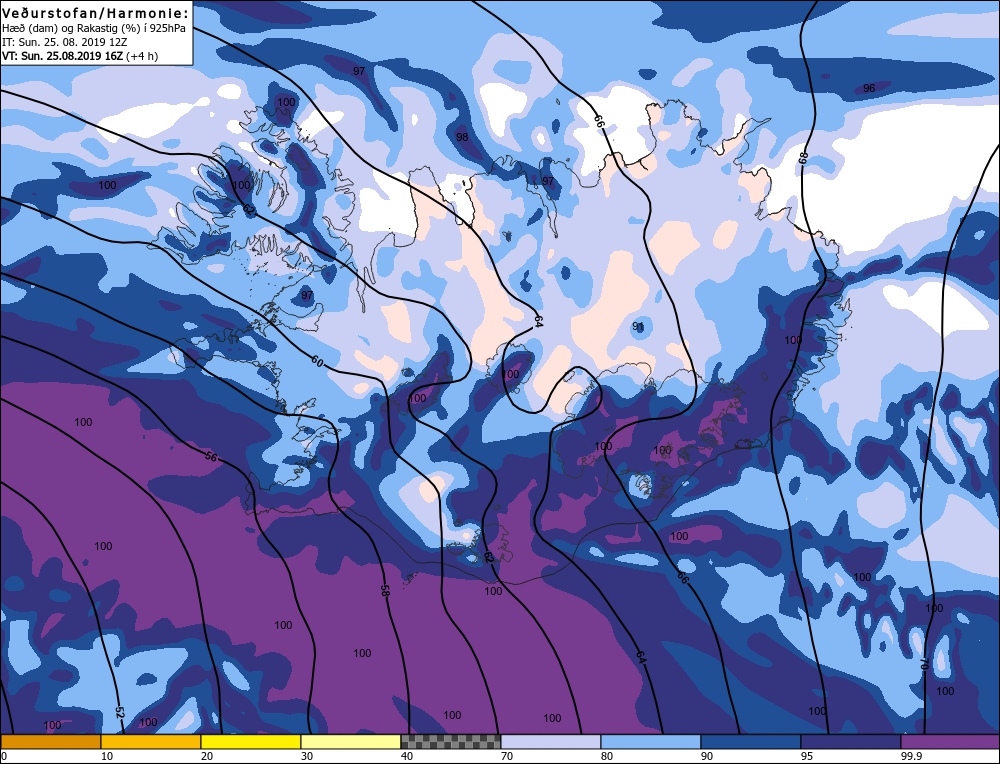
Task: Click the checkered grey 40–70 legend swatch
Action: point(450,742)
